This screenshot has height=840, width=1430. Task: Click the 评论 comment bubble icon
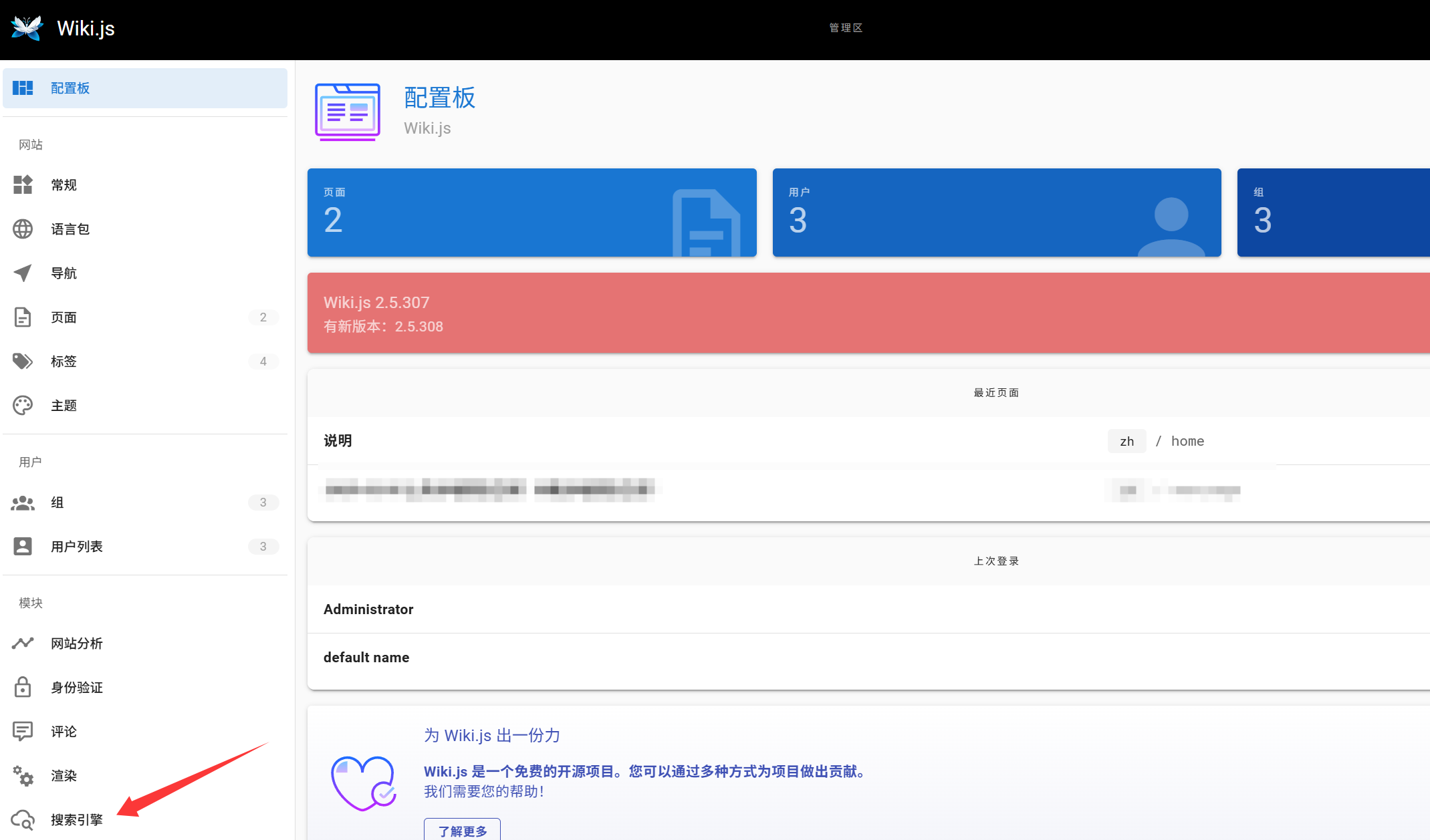[x=23, y=732]
